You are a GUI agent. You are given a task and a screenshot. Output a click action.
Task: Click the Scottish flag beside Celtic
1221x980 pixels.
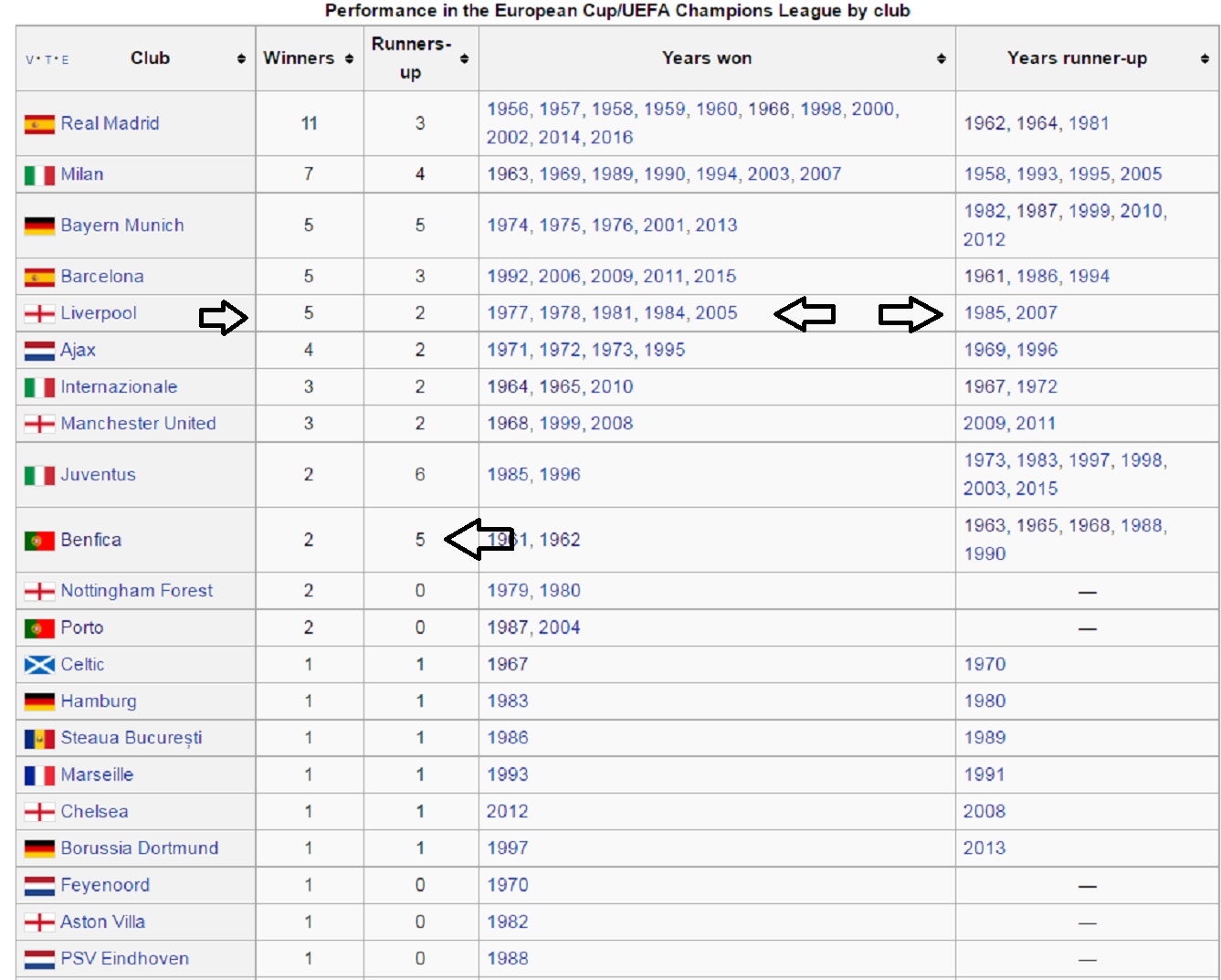[x=39, y=665]
